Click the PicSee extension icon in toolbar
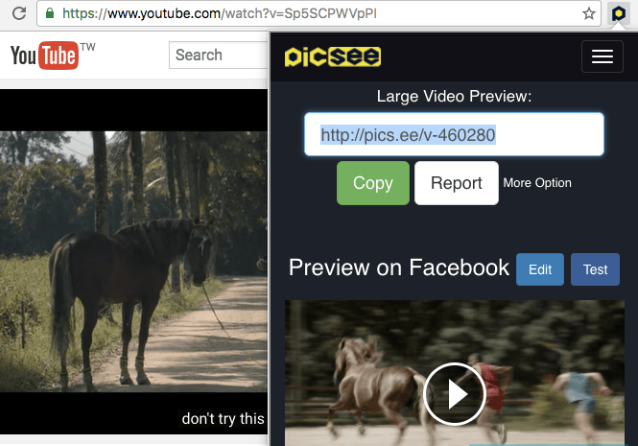This screenshot has height=446, width=638. coord(618,14)
